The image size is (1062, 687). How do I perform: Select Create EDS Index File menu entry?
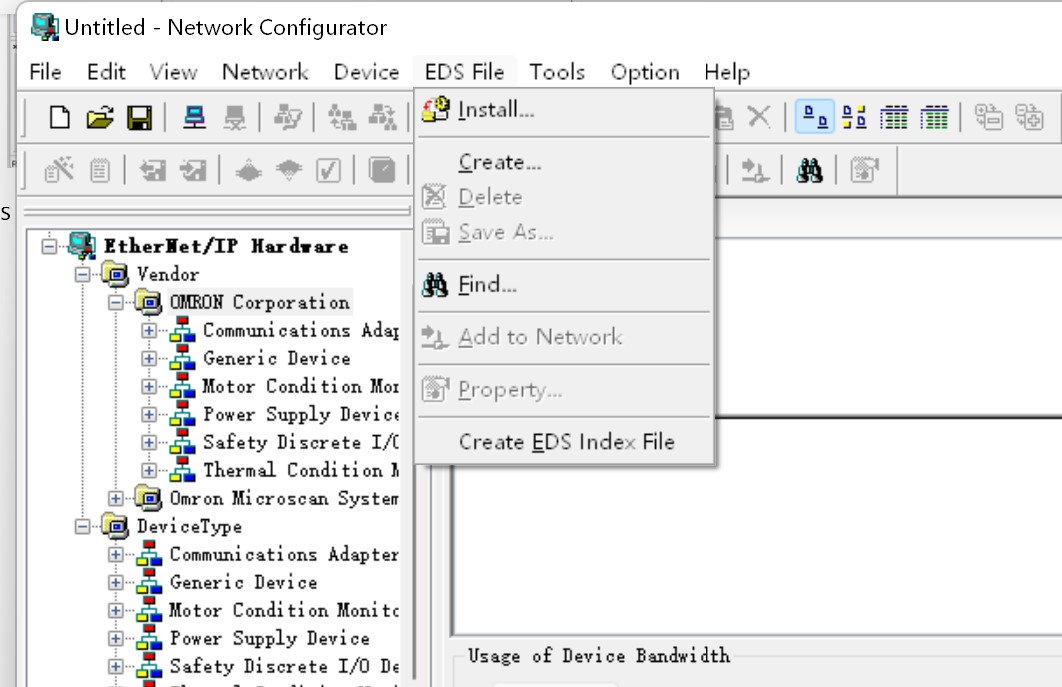click(565, 442)
